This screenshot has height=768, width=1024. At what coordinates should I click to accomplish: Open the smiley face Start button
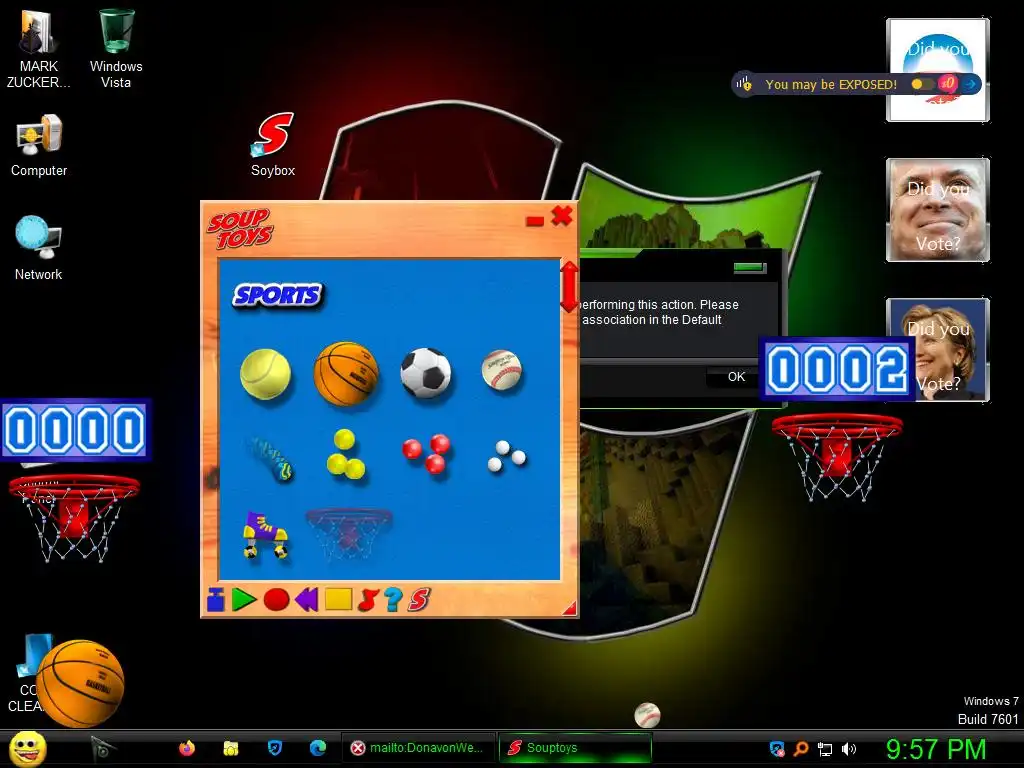(x=28, y=748)
